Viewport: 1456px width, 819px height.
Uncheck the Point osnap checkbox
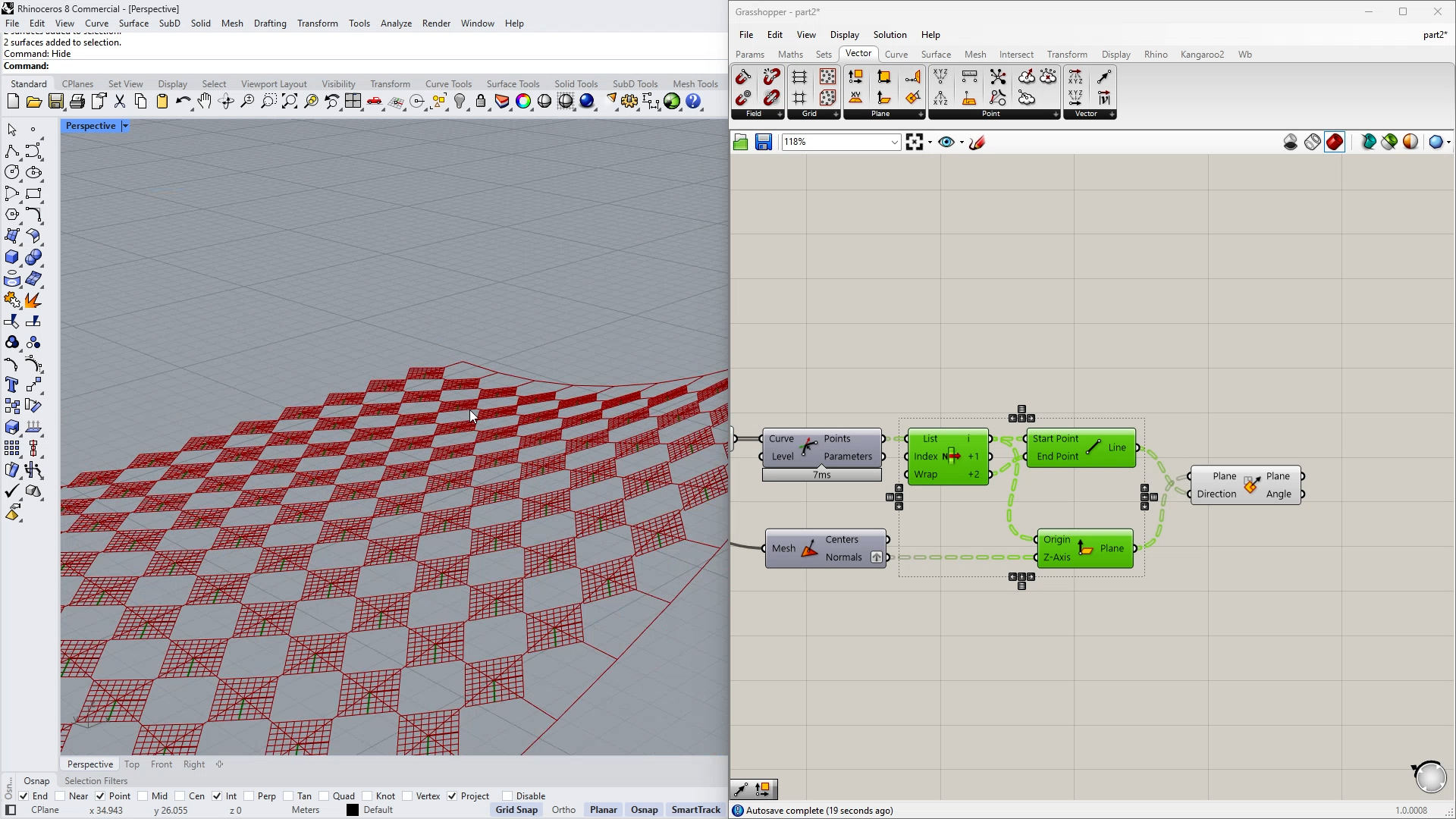click(x=100, y=796)
